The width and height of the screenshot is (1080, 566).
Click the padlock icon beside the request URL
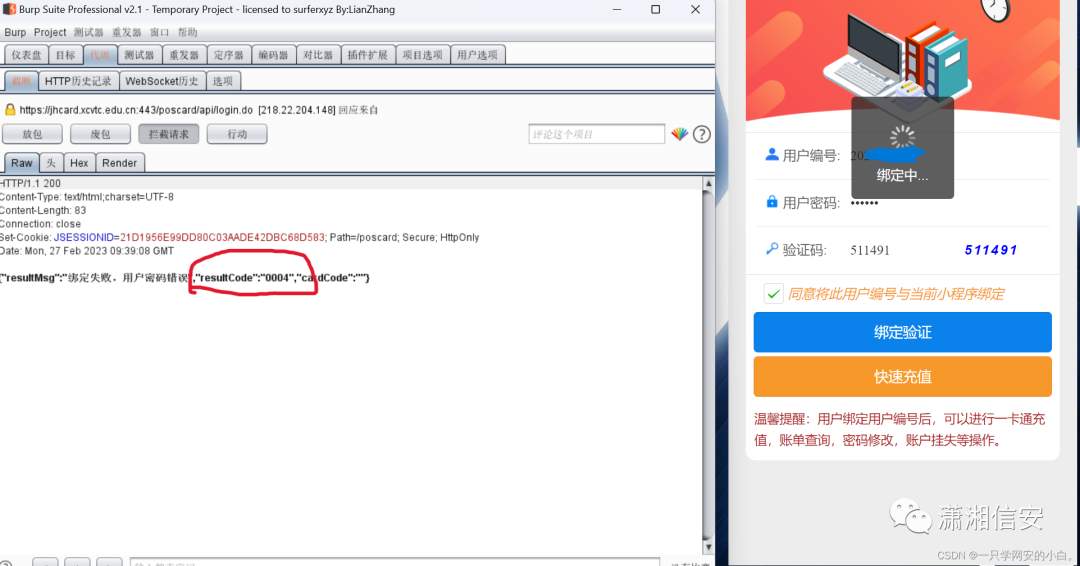[x=10, y=109]
